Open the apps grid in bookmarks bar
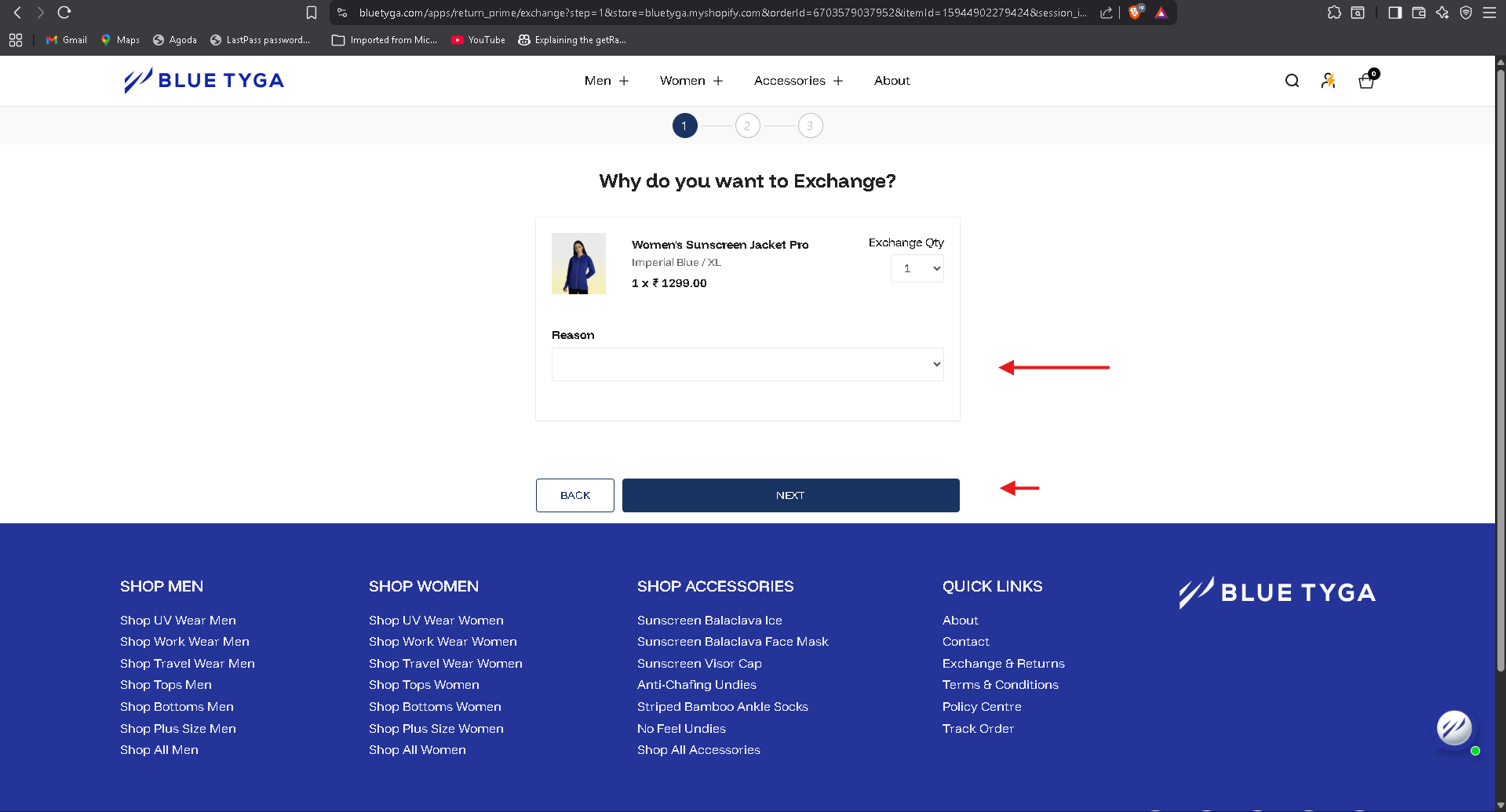 tap(16, 40)
